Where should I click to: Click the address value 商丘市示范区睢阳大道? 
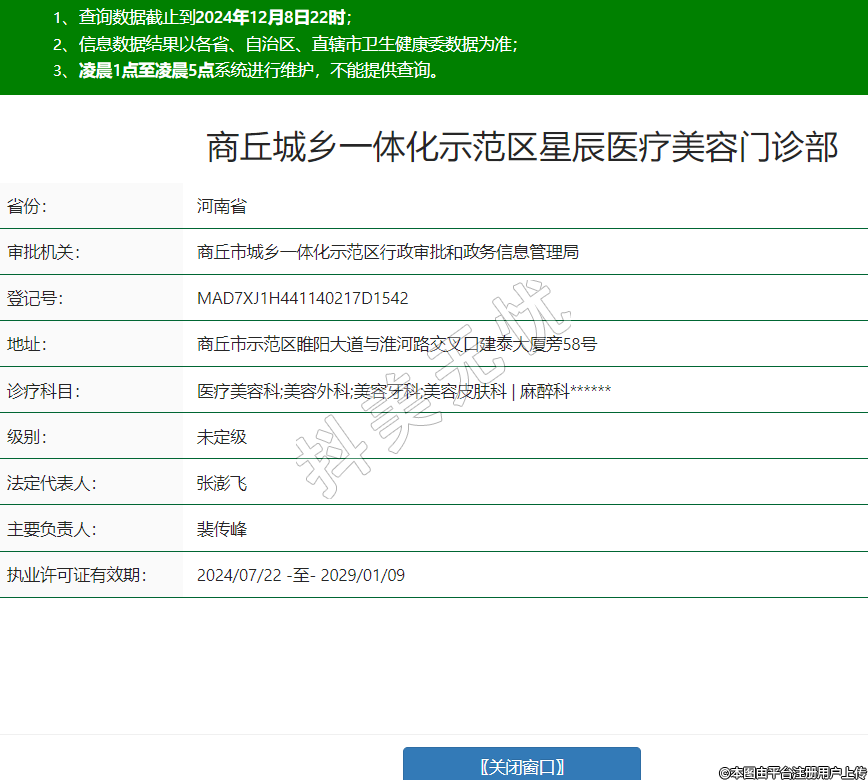click(x=397, y=344)
